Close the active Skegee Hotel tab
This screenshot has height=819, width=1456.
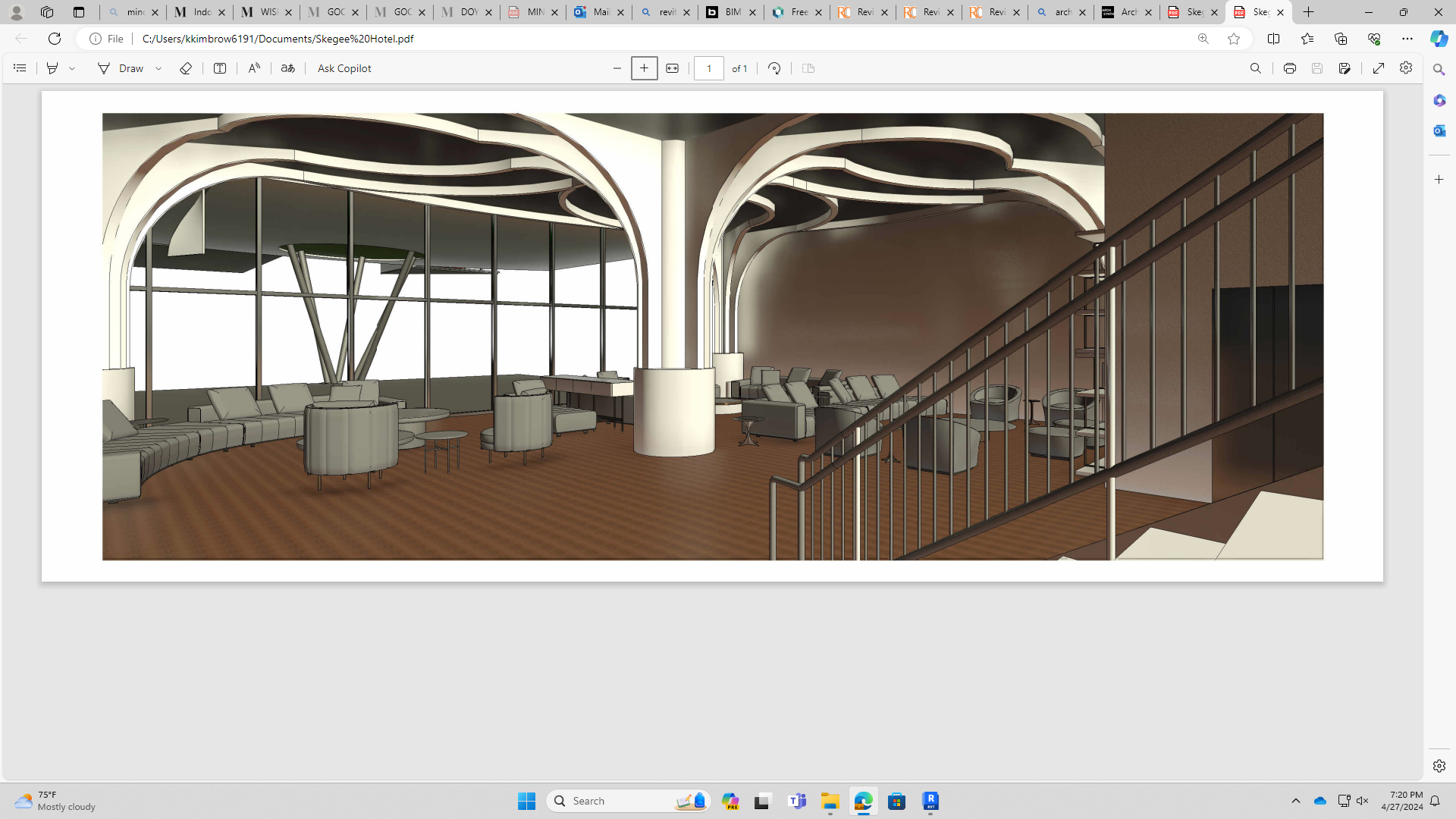(1280, 12)
